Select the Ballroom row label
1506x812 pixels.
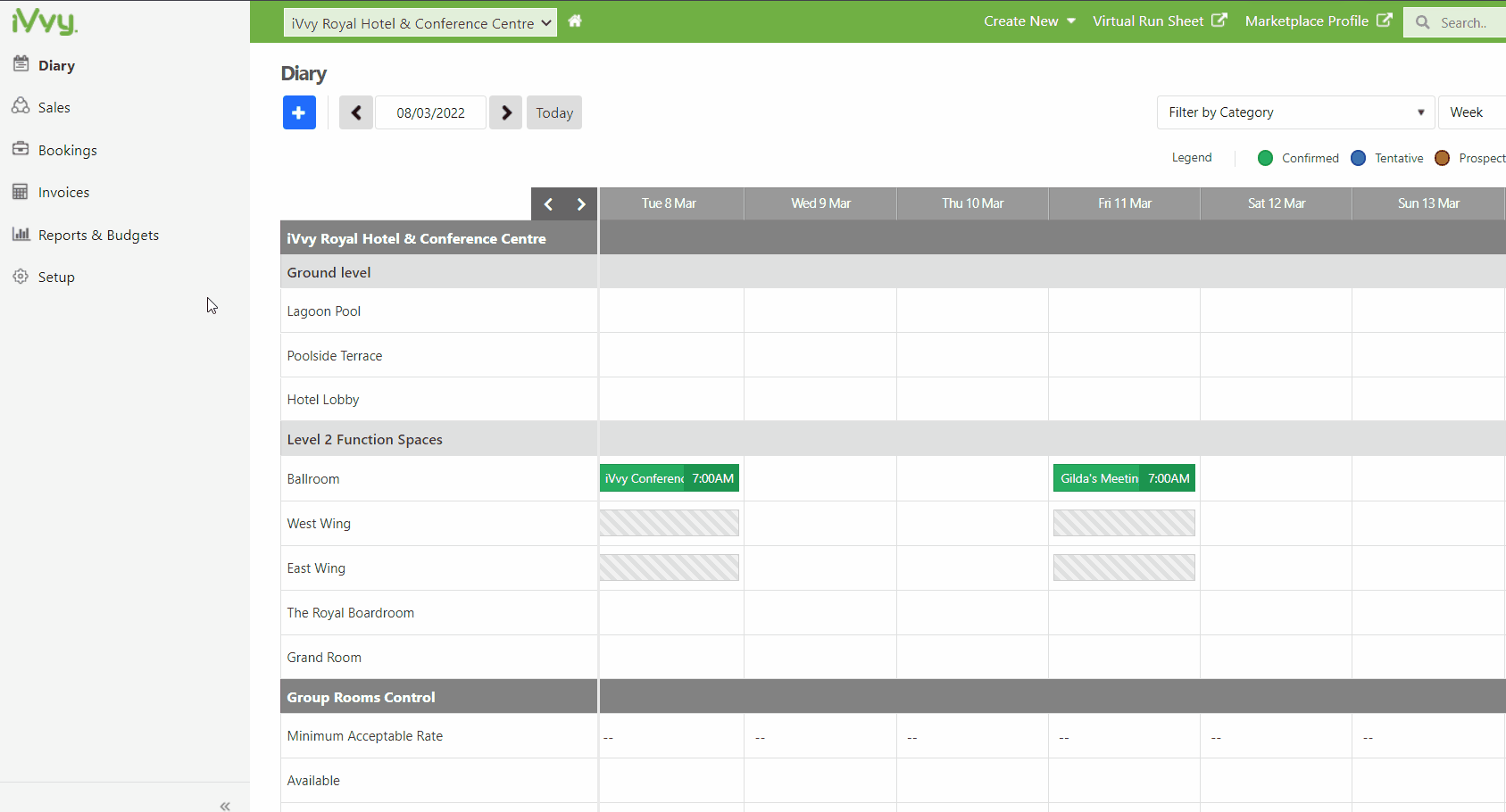[x=313, y=479]
